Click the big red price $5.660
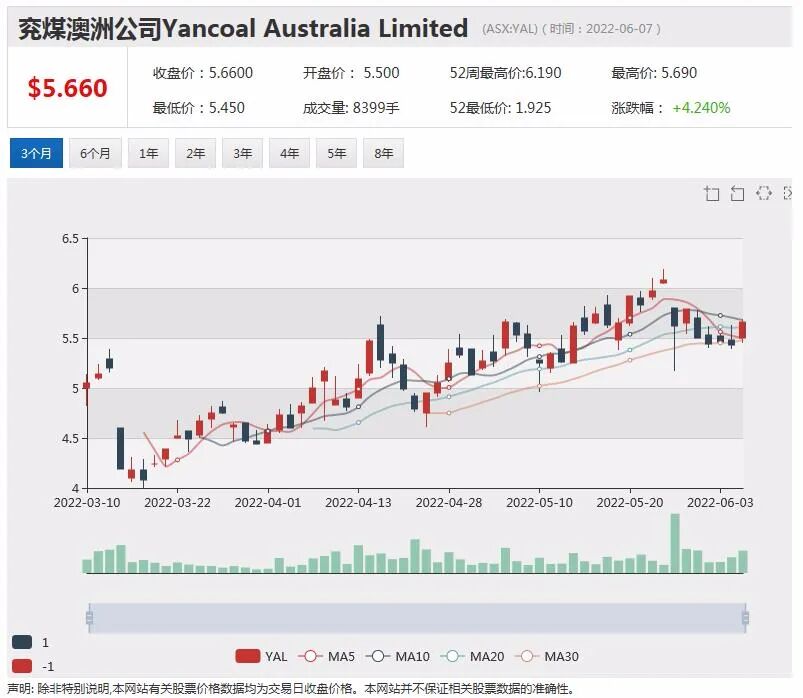 click(x=68, y=88)
